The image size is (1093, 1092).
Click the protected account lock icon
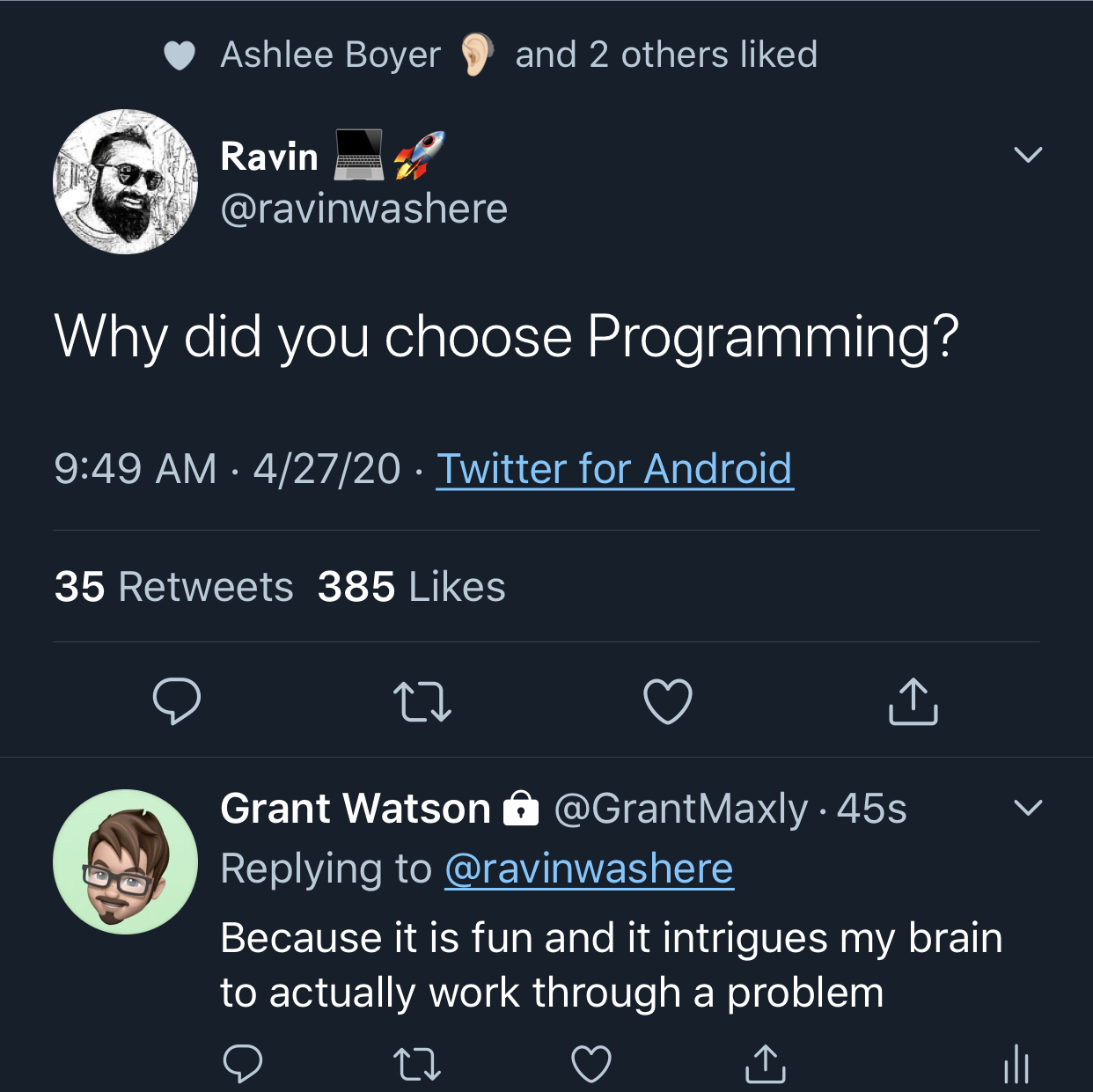[x=522, y=808]
